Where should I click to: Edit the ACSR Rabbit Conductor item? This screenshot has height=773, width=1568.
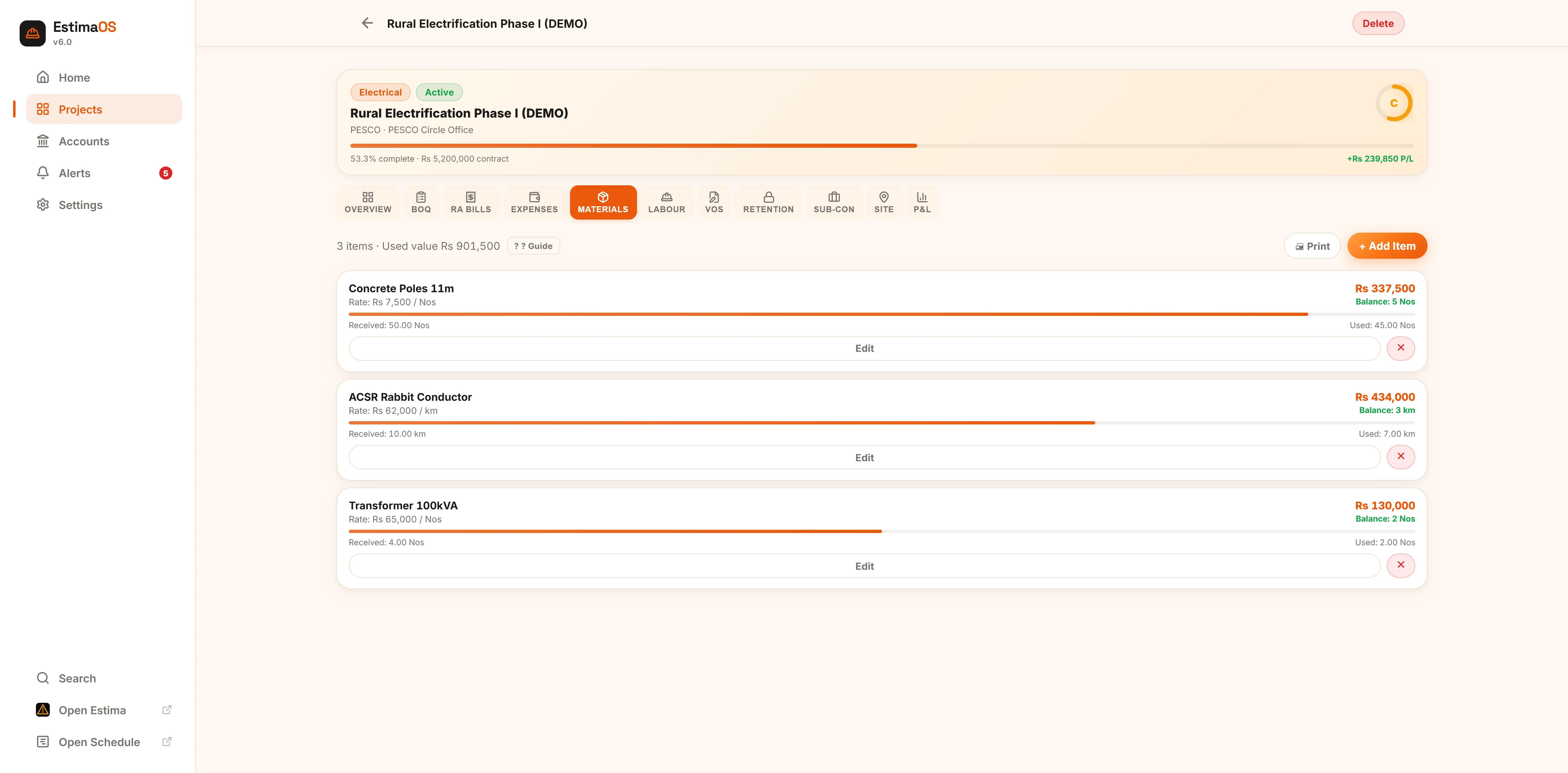[x=864, y=457]
